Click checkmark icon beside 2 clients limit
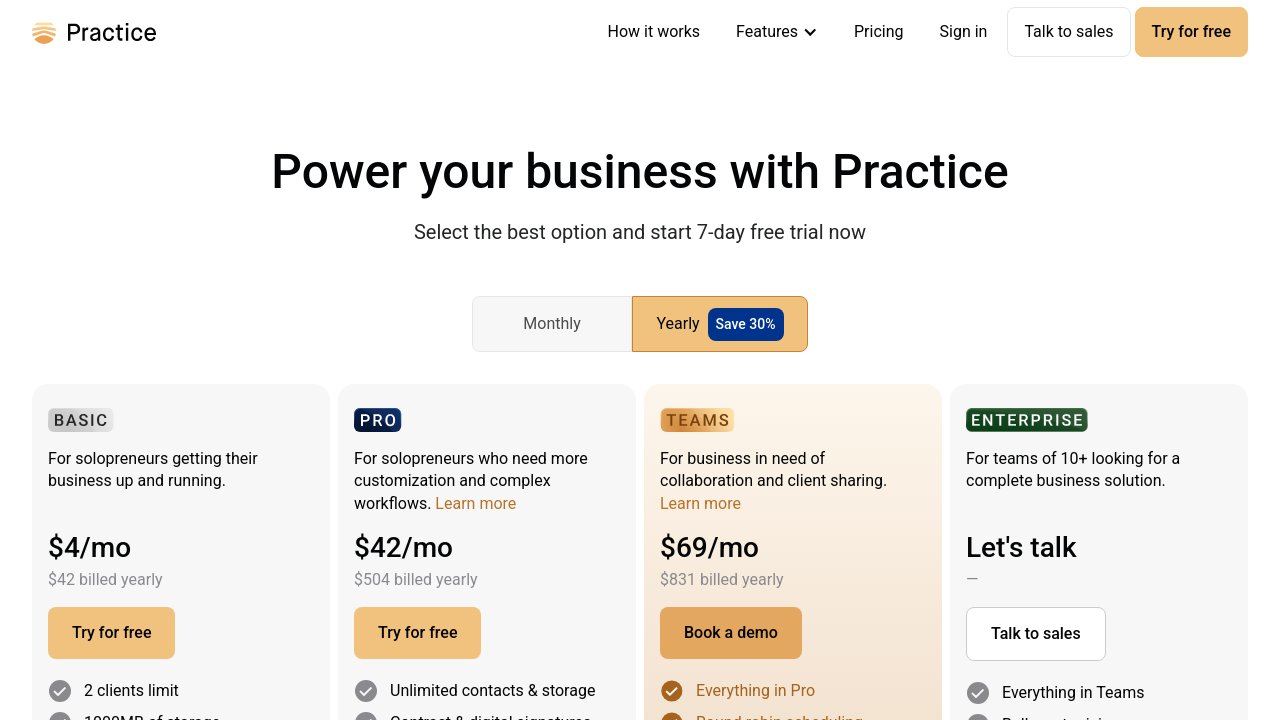The width and height of the screenshot is (1280, 720). tap(60, 691)
